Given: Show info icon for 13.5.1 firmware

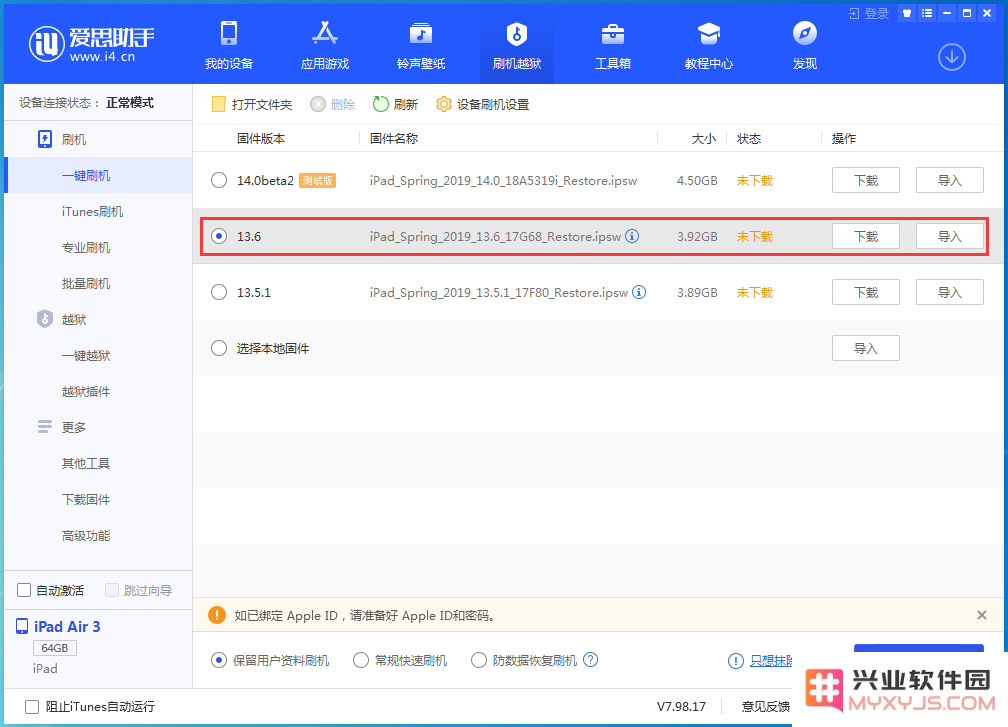Looking at the screenshot, I should (x=639, y=292).
